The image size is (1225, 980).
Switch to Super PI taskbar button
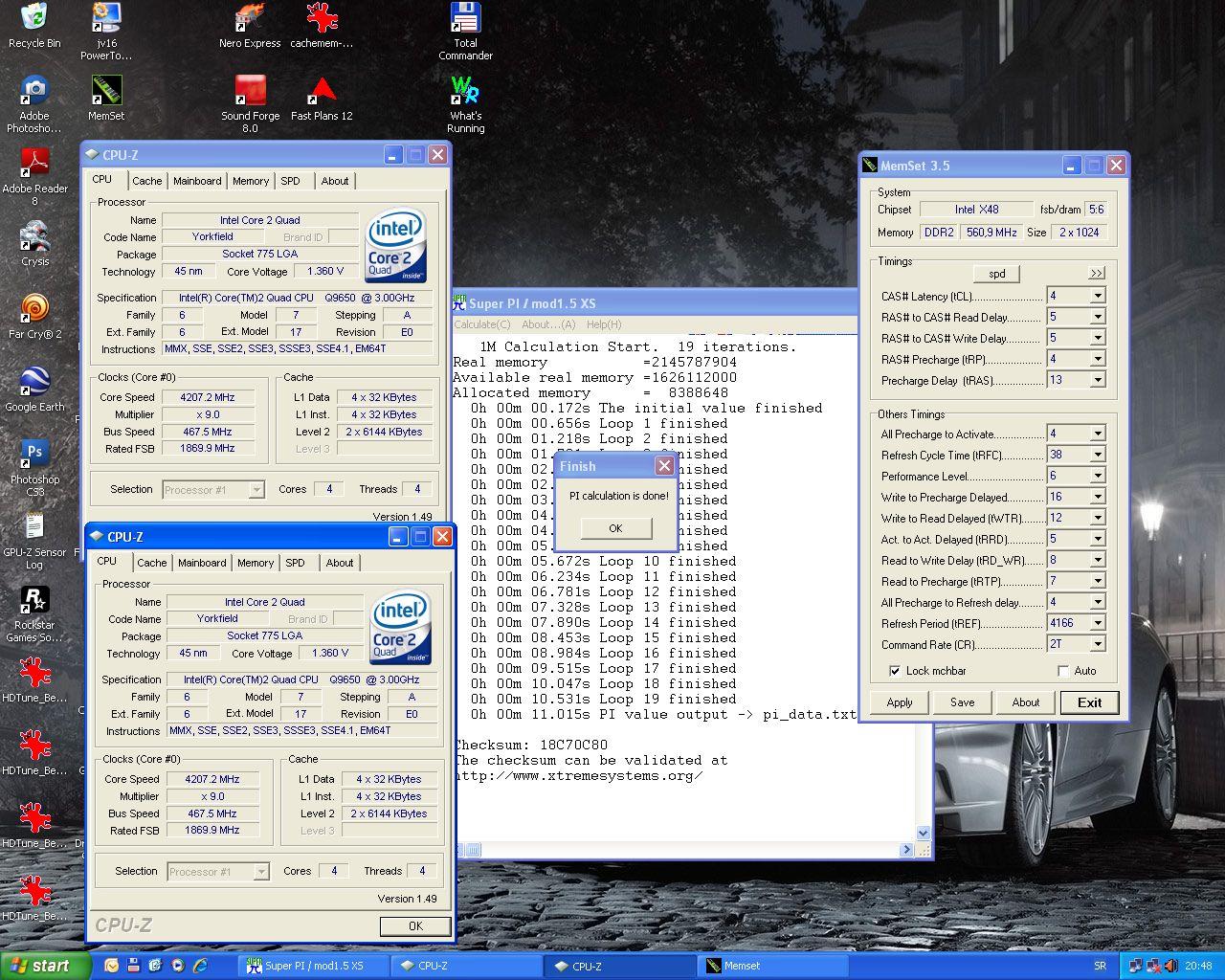click(315, 966)
